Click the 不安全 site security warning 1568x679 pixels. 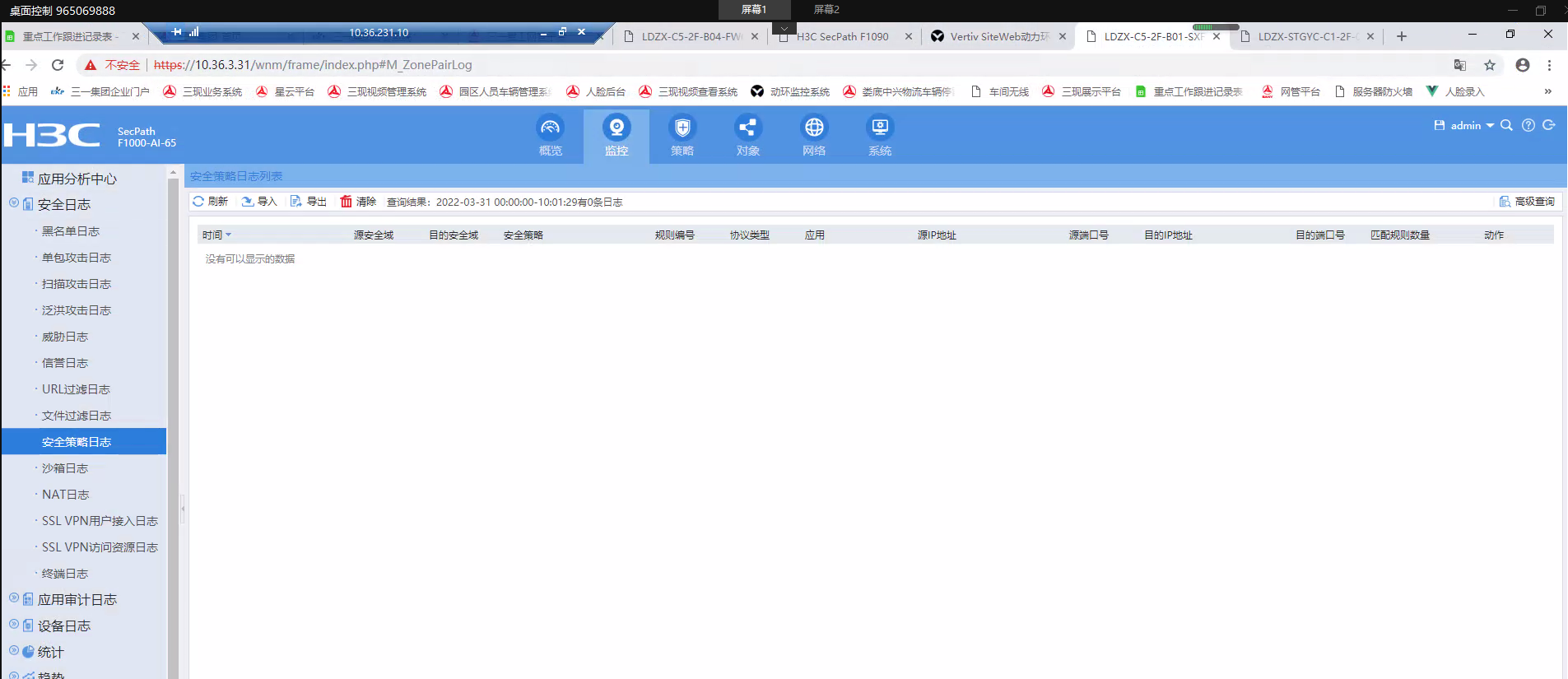pyautogui.click(x=113, y=65)
